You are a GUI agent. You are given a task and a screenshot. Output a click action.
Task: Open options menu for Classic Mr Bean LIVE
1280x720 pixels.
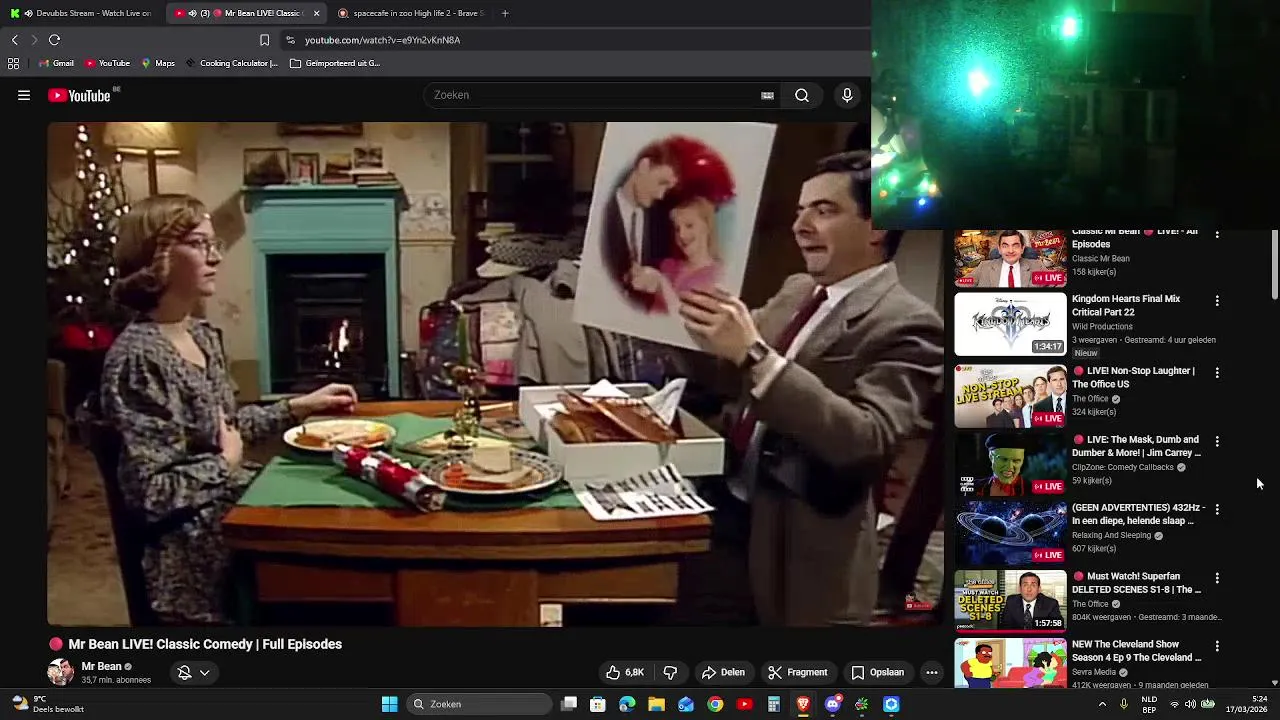1217,235
